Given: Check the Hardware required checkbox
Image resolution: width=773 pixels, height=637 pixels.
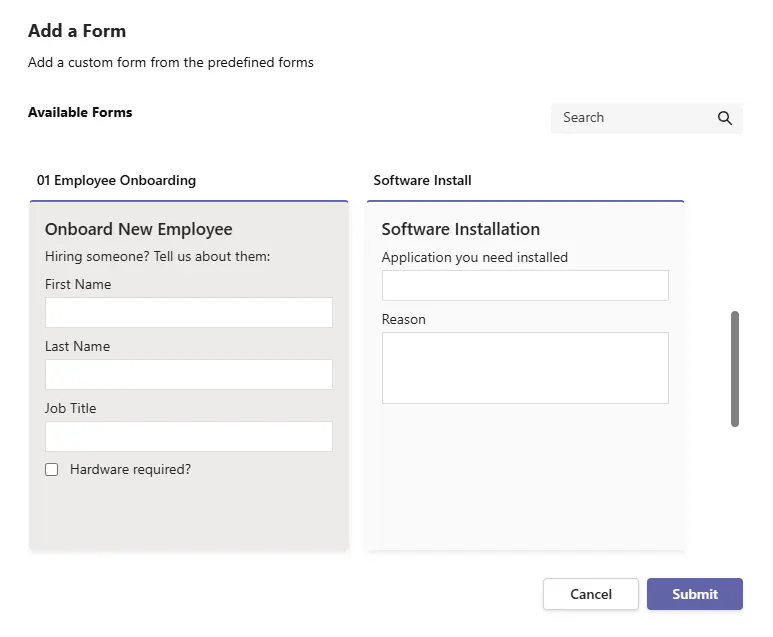Looking at the screenshot, I should [x=52, y=470].
